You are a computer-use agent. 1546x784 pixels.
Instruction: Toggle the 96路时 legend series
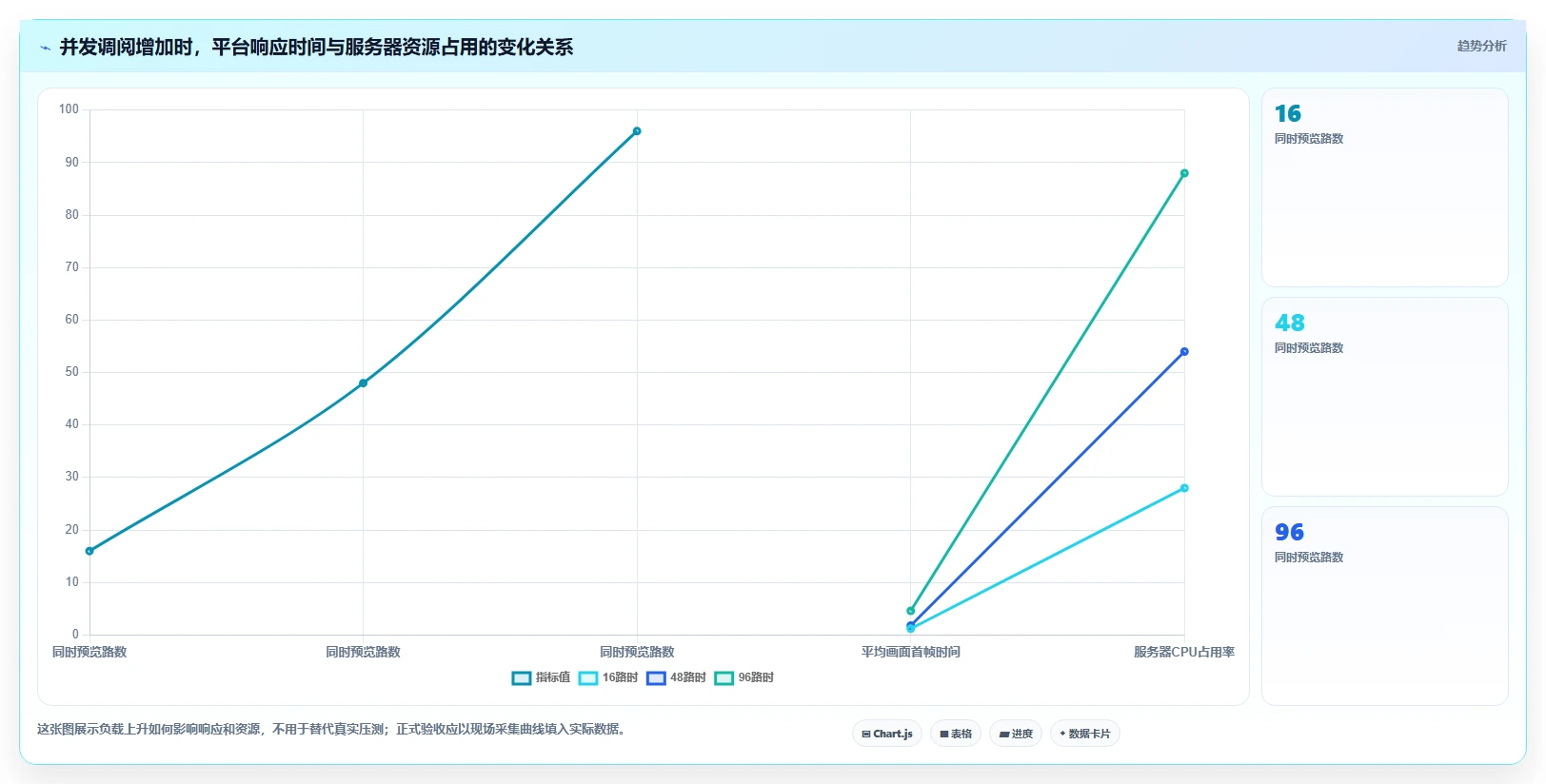point(744,677)
